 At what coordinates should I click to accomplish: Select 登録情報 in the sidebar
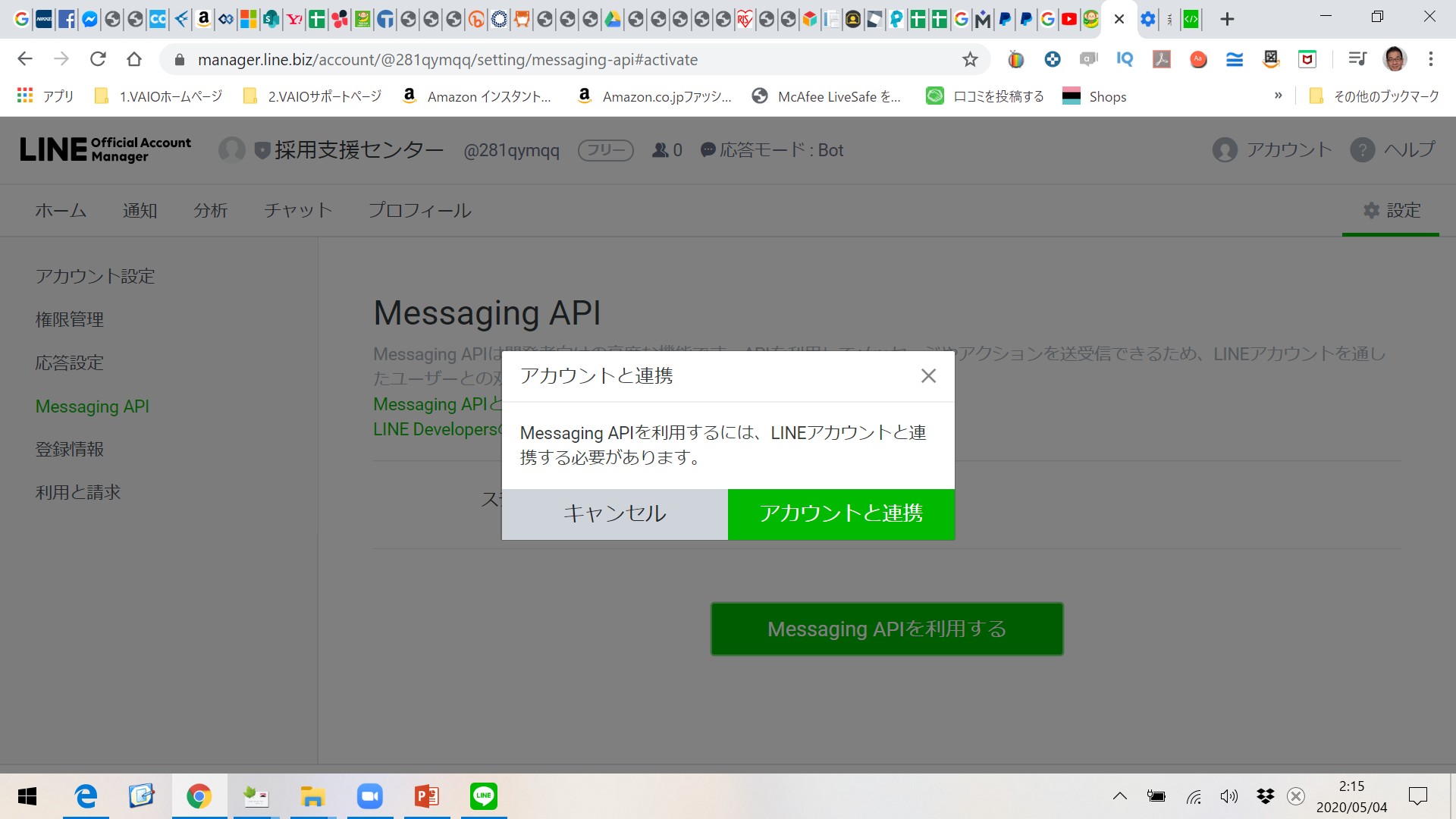coord(69,449)
